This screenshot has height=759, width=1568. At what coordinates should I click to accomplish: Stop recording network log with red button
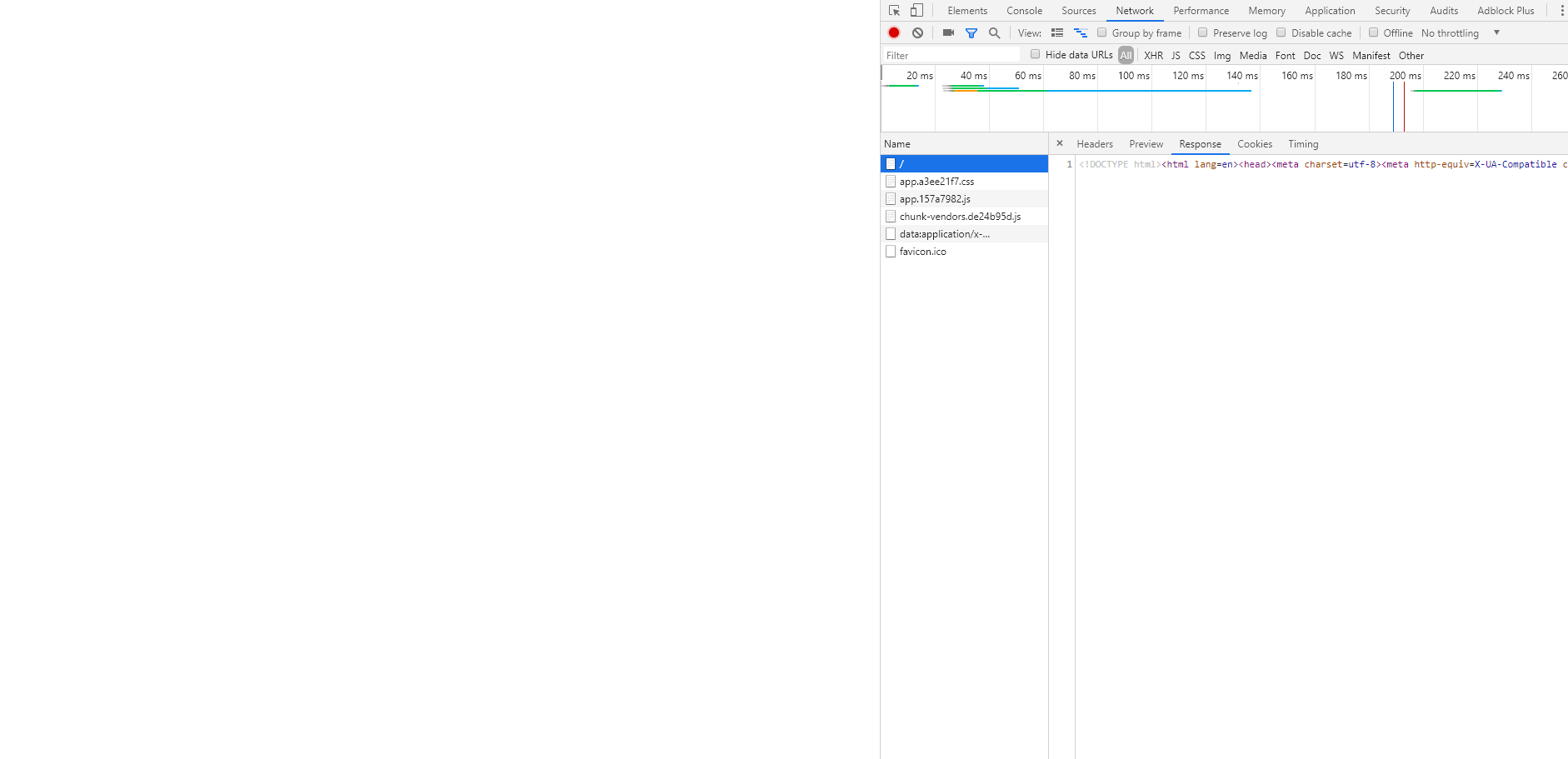click(894, 32)
